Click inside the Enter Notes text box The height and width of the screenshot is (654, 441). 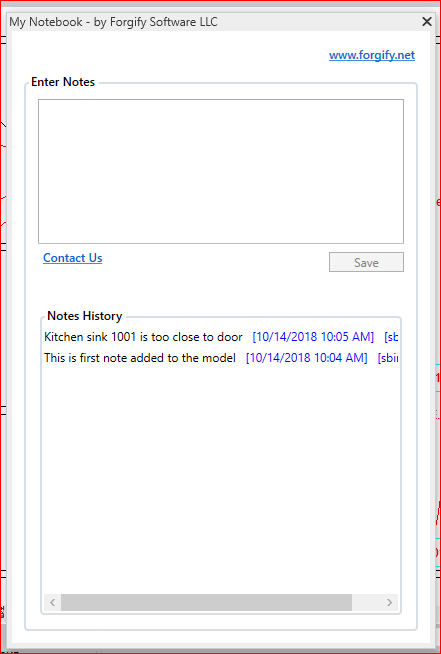pyautogui.click(x=221, y=171)
